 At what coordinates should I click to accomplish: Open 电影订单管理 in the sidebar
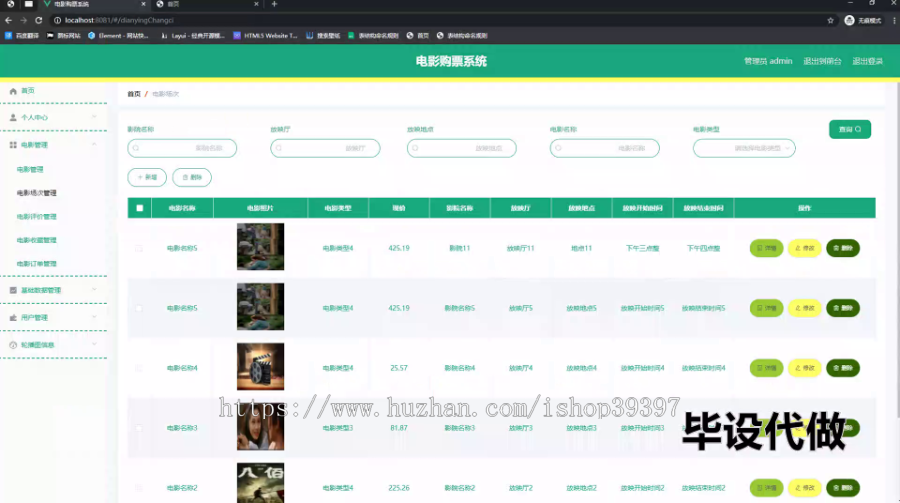pos(36,264)
